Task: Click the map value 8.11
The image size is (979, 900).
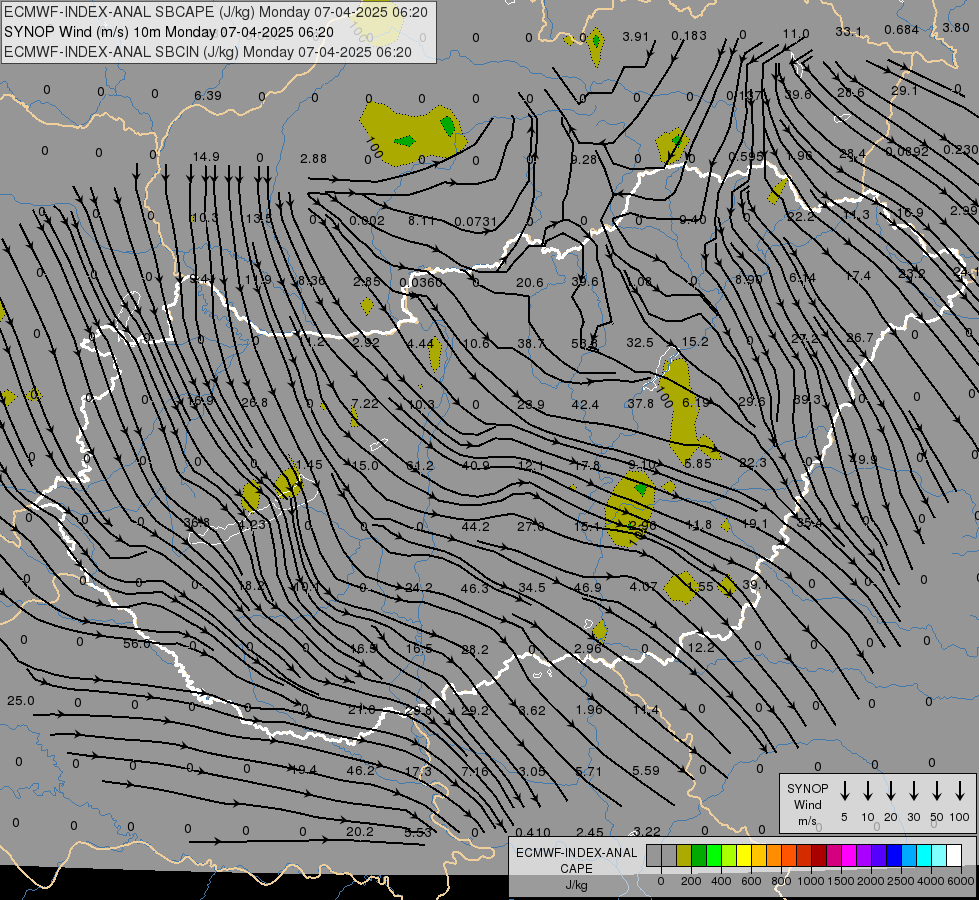Action: coord(421,220)
